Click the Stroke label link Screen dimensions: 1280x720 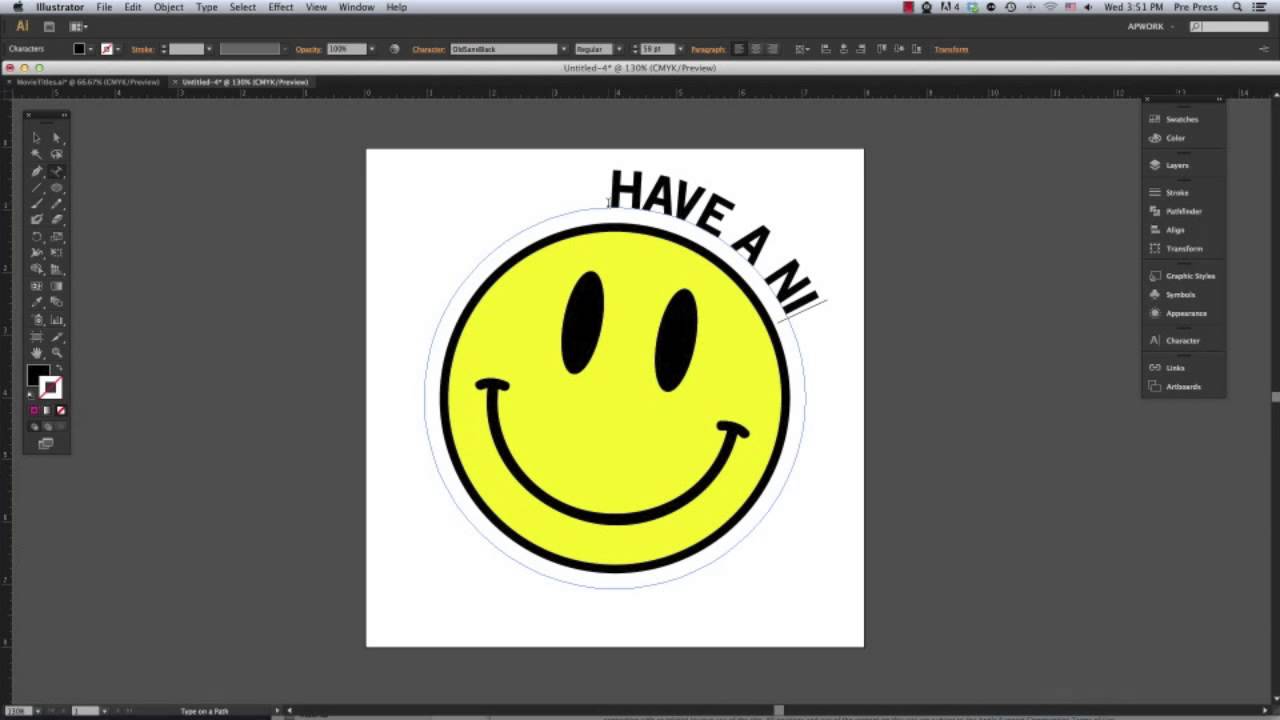[142, 49]
